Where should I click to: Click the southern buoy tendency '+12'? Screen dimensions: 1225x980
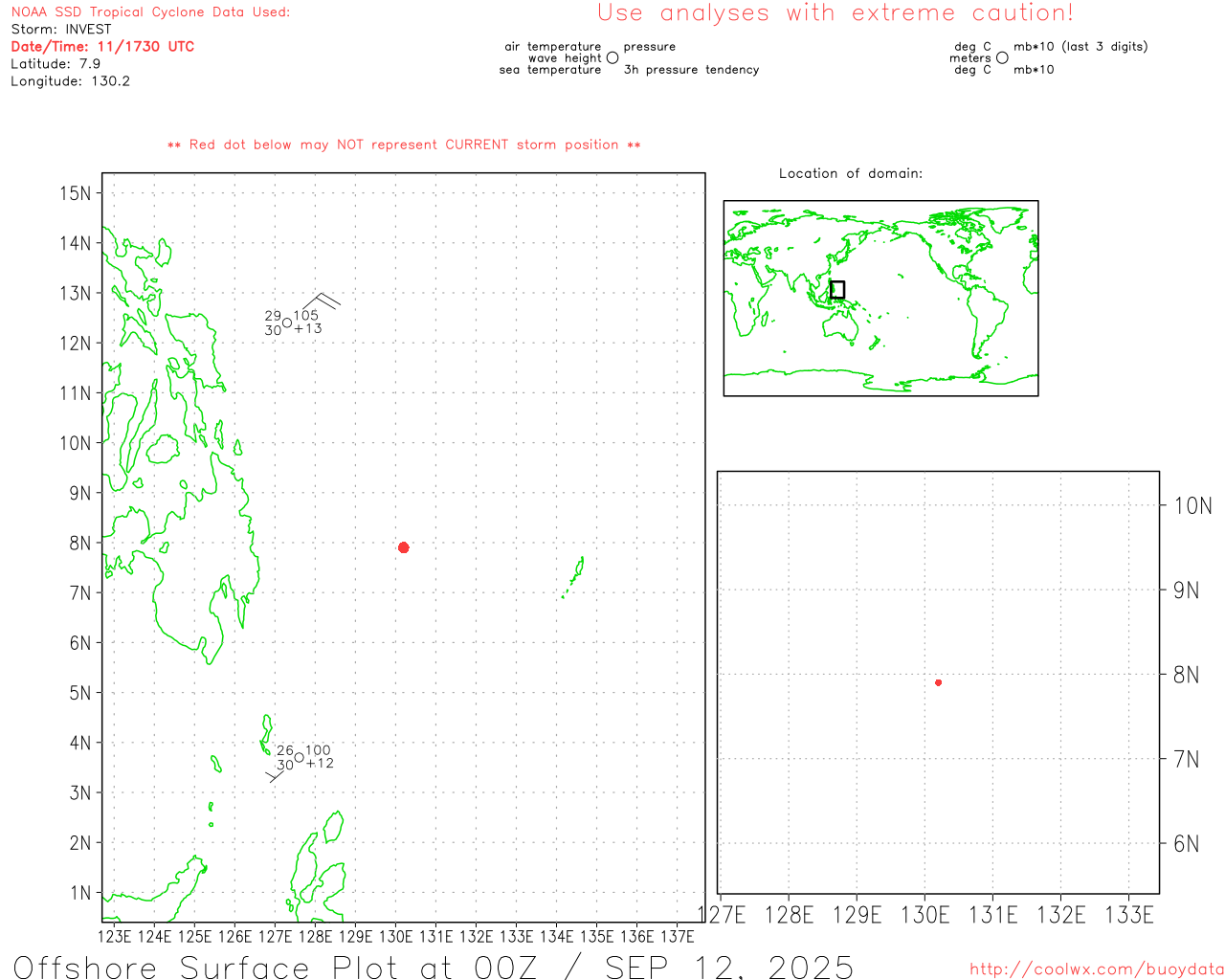pos(320,763)
